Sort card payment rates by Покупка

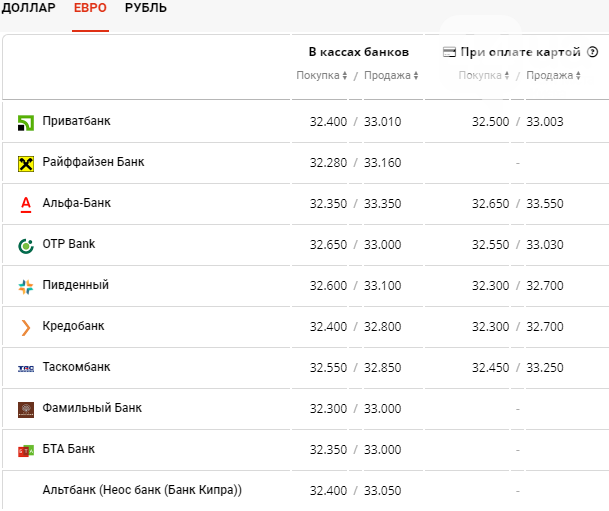(484, 75)
